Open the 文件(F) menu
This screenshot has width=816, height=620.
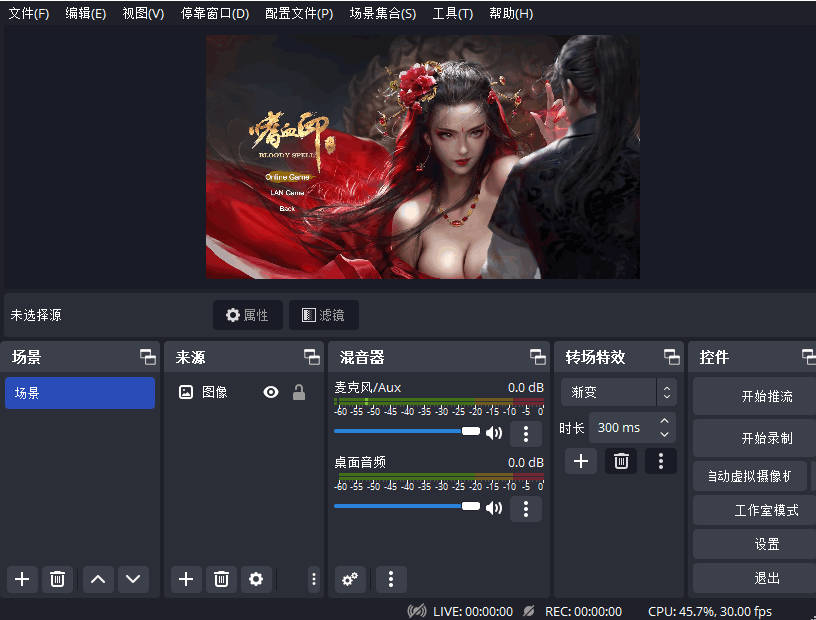click(29, 14)
